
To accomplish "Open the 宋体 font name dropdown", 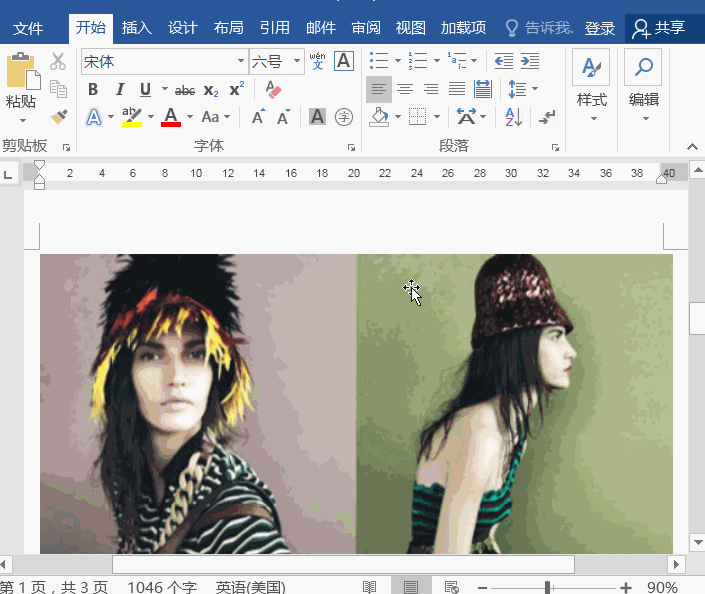I will (240, 62).
